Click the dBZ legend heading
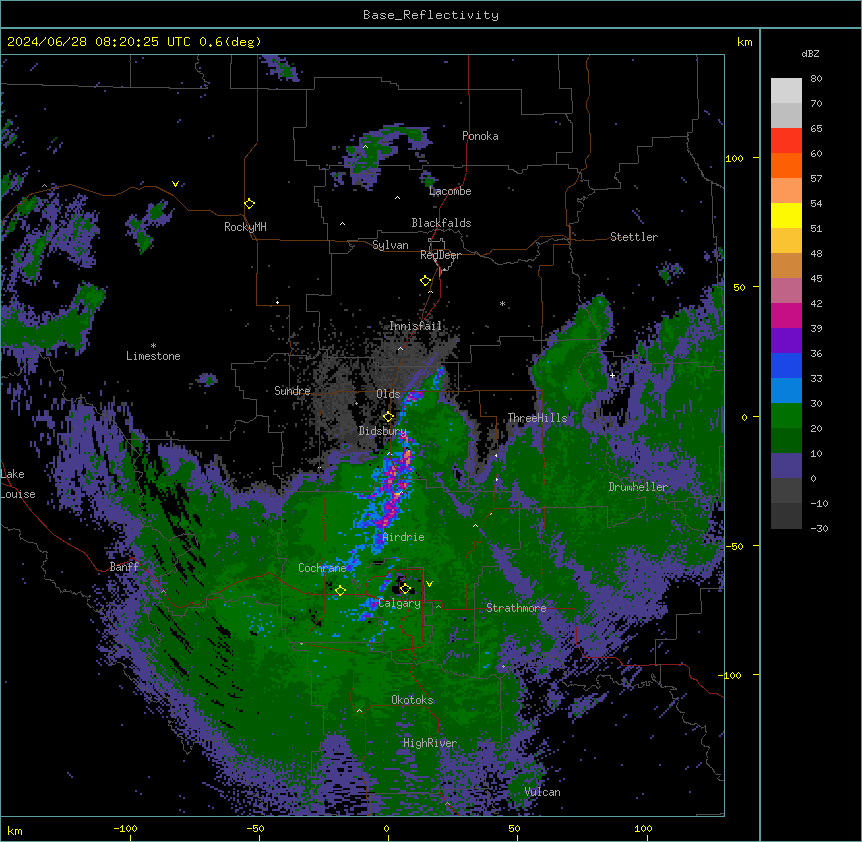The height and width of the screenshot is (842, 862). [810, 54]
